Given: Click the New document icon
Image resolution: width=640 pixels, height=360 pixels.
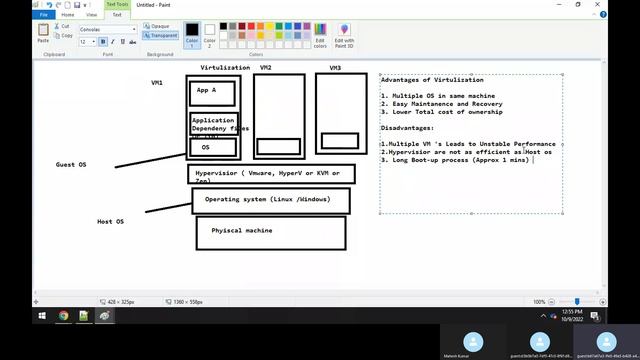Looking at the screenshot, I should tap(67, 5).
